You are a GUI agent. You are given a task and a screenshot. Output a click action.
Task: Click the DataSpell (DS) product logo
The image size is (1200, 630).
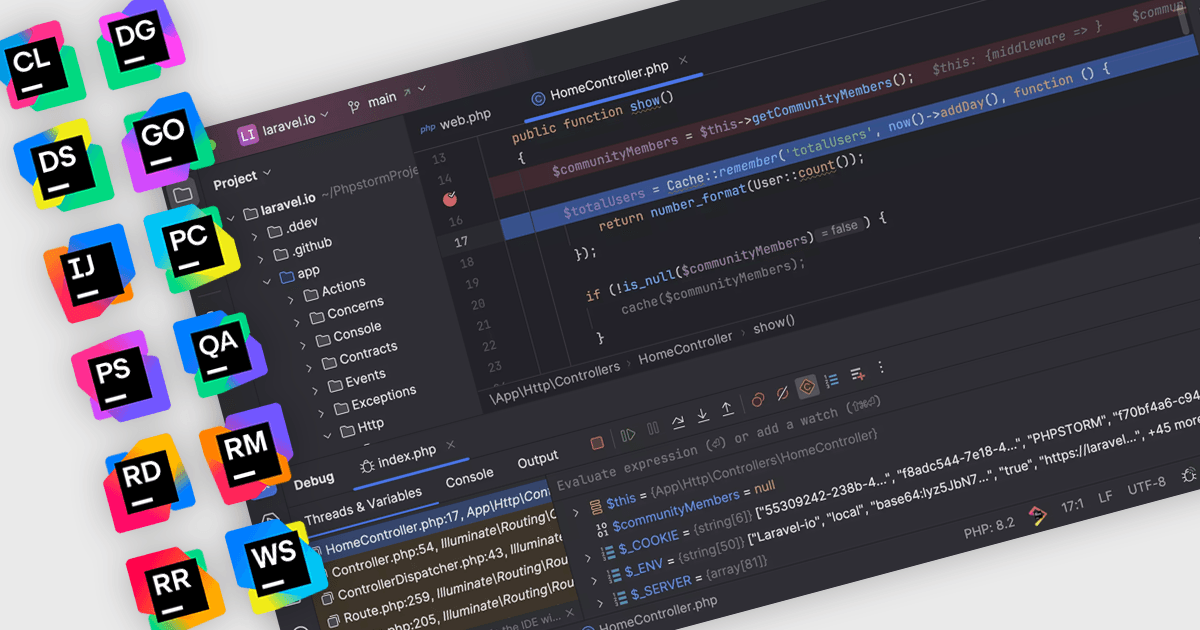[x=62, y=163]
